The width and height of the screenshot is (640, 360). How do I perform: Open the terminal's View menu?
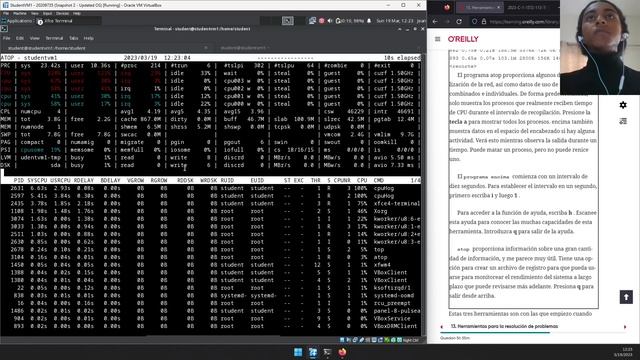pyautogui.click(x=35, y=38)
